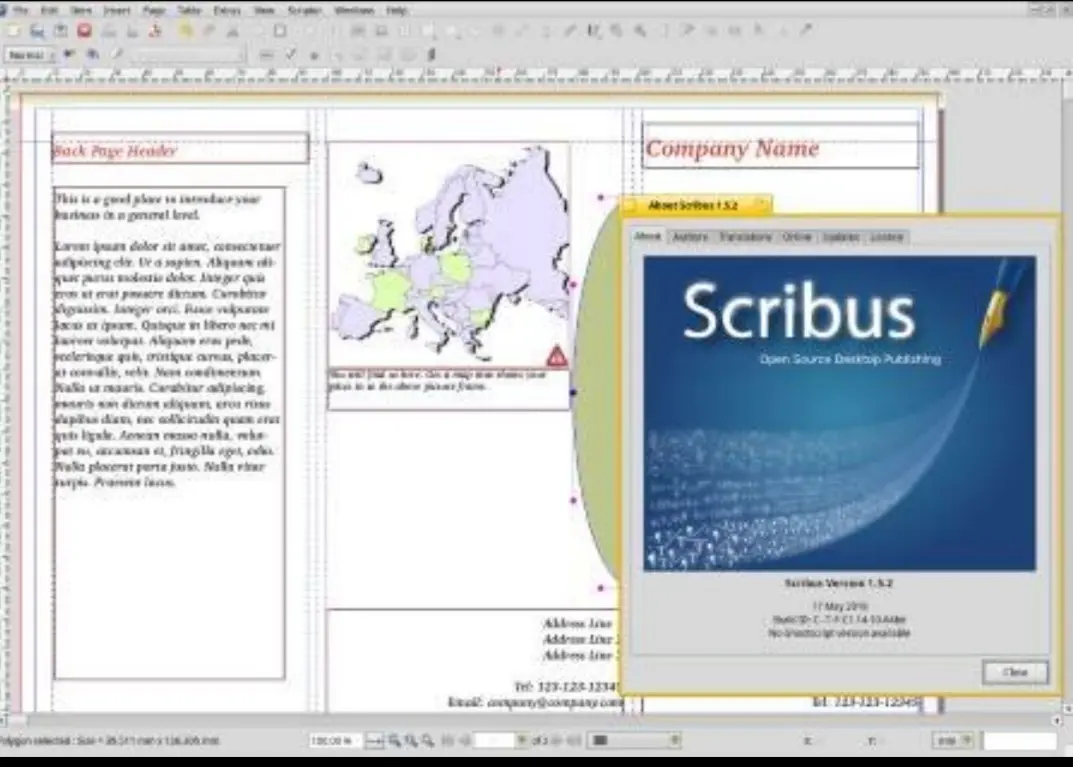Click the Email: company@company.com text
Viewport: 1073px width, 767px height.
click(535, 703)
